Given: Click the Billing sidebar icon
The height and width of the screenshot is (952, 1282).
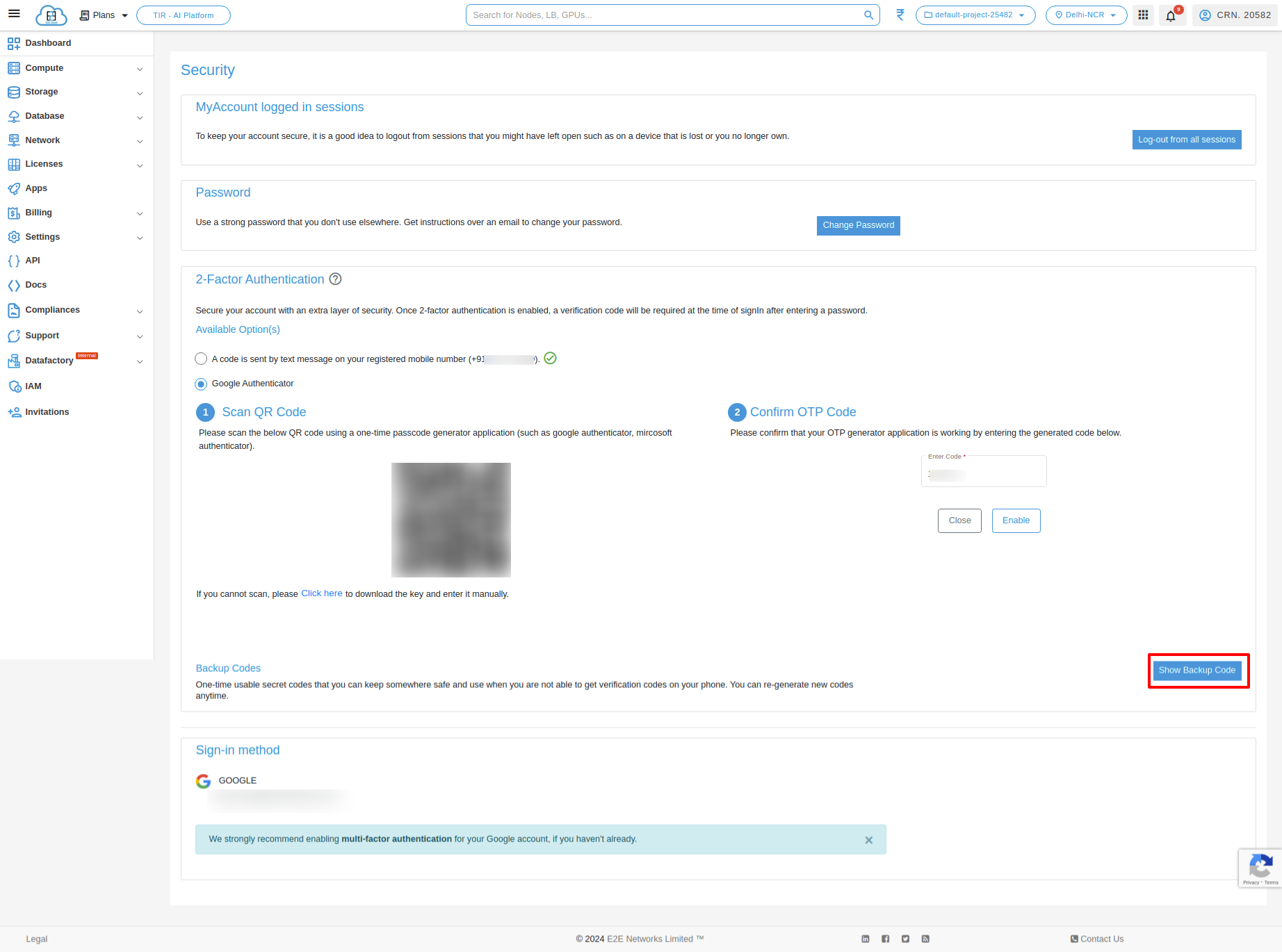Looking at the screenshot, I should coord(14,213).
